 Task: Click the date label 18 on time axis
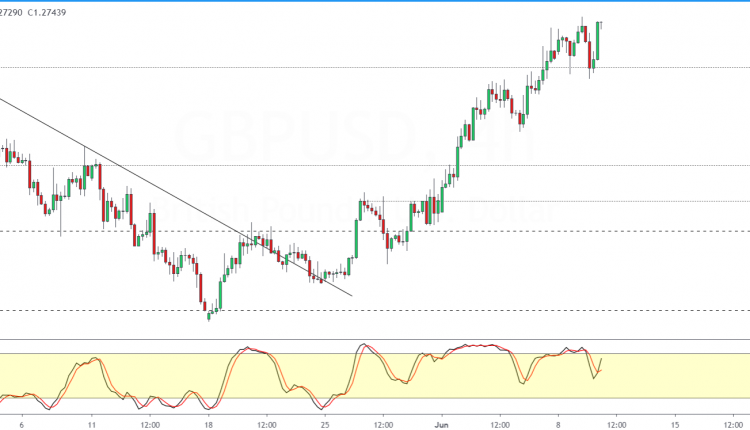(208, 425)
